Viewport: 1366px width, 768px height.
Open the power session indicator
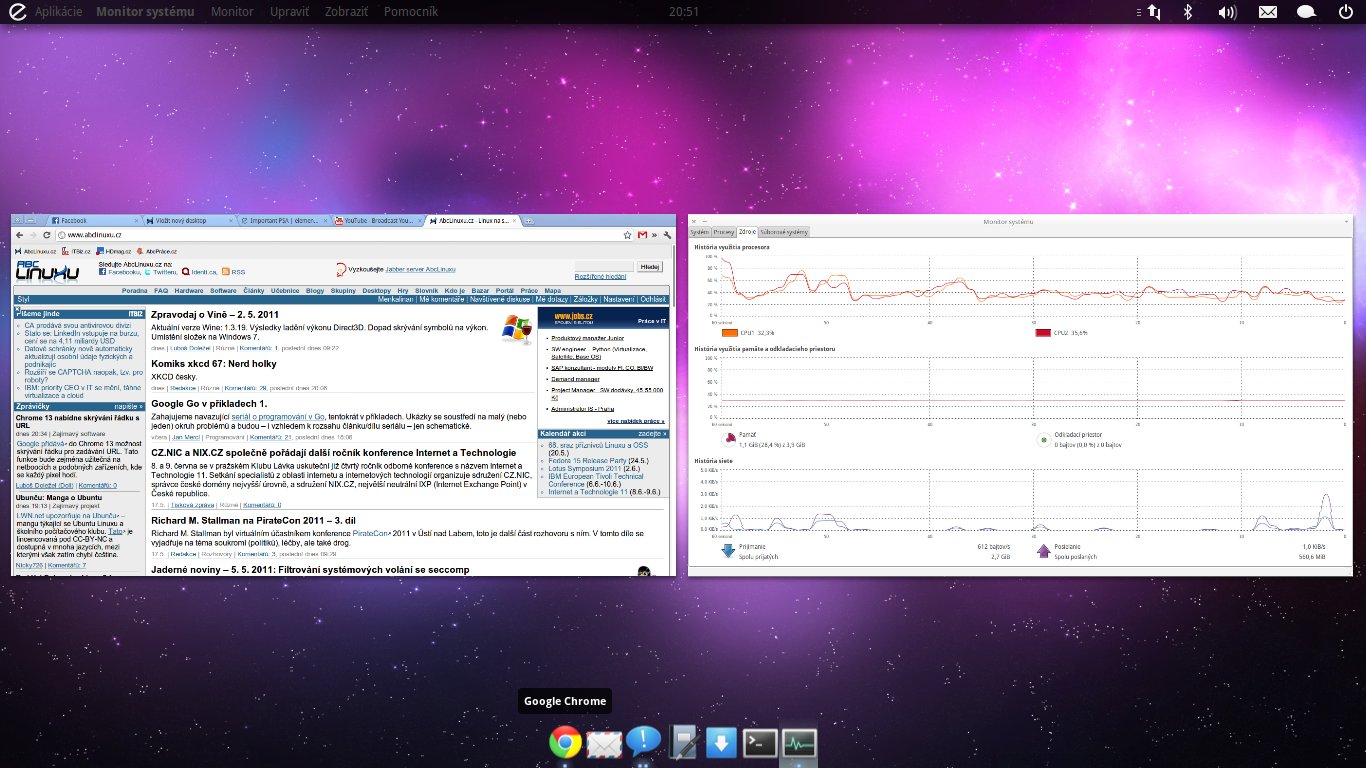[x=1345, y=12]
